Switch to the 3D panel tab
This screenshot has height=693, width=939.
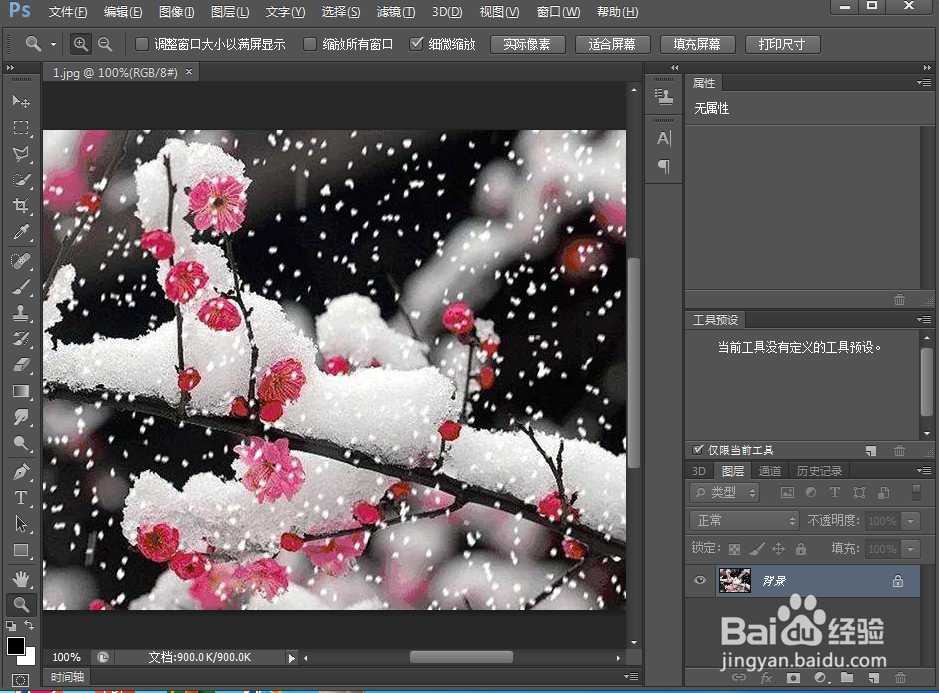698,471
